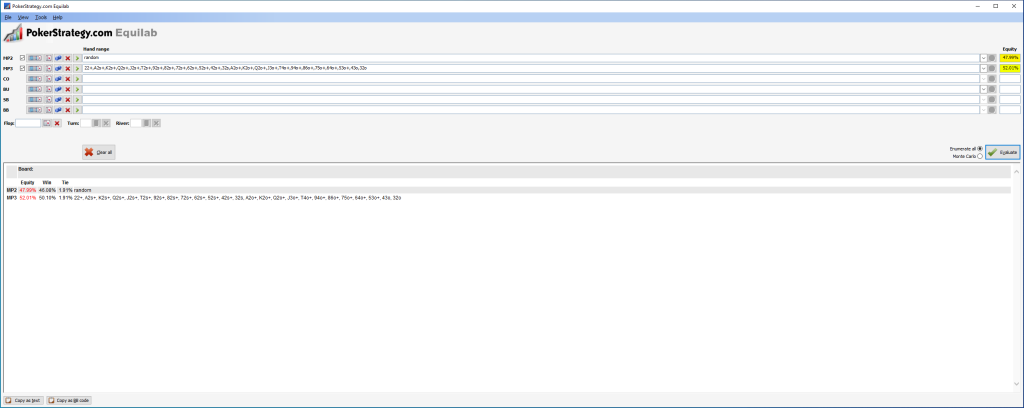Expand the MP3 hand range dropdown
Screen dimensions: 1024x408
click(x=984, y=69)
